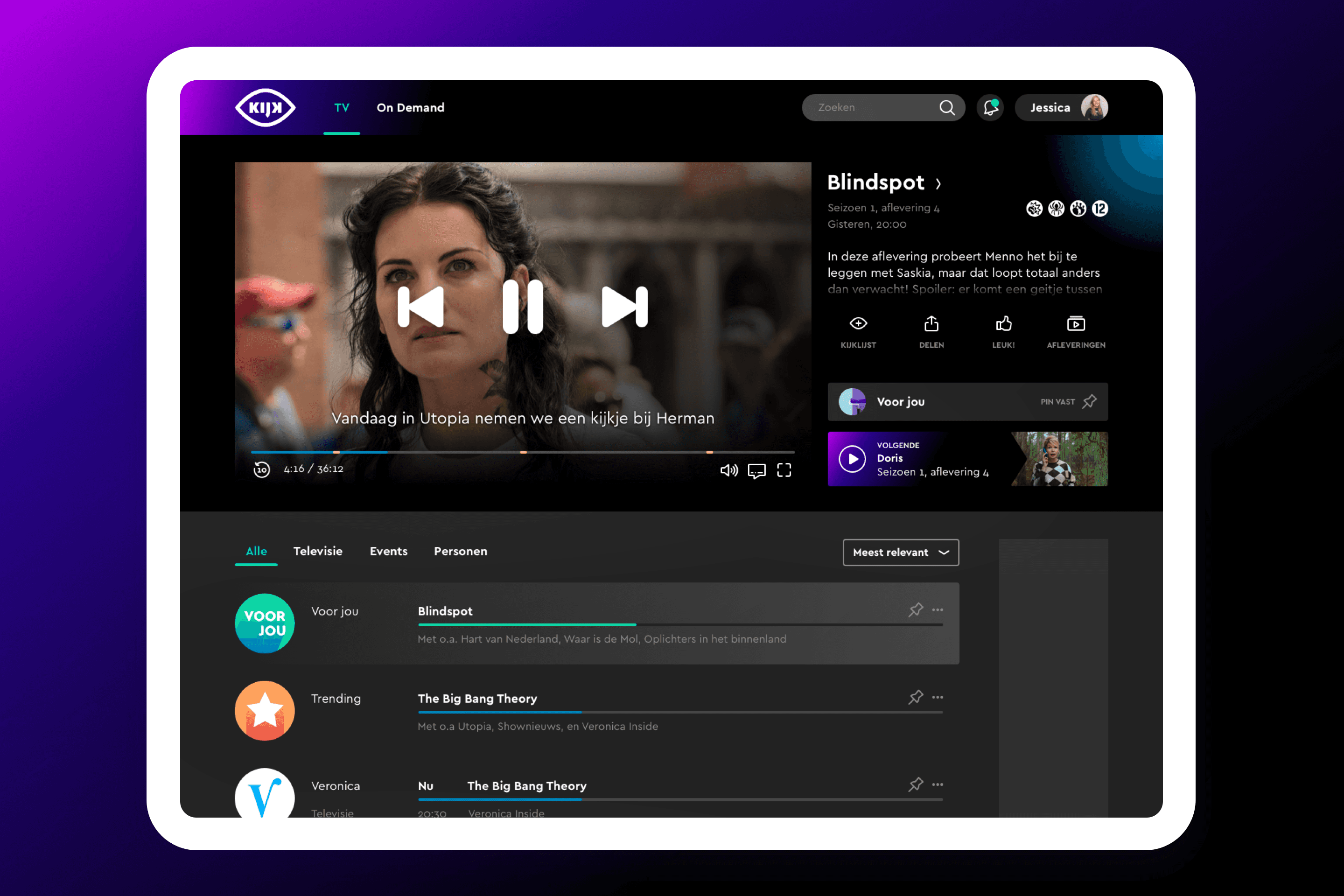The width and height of the screenshot is (1344, 896).
Task: Like the episode with Leuk!
Action: coord(1003,332)
